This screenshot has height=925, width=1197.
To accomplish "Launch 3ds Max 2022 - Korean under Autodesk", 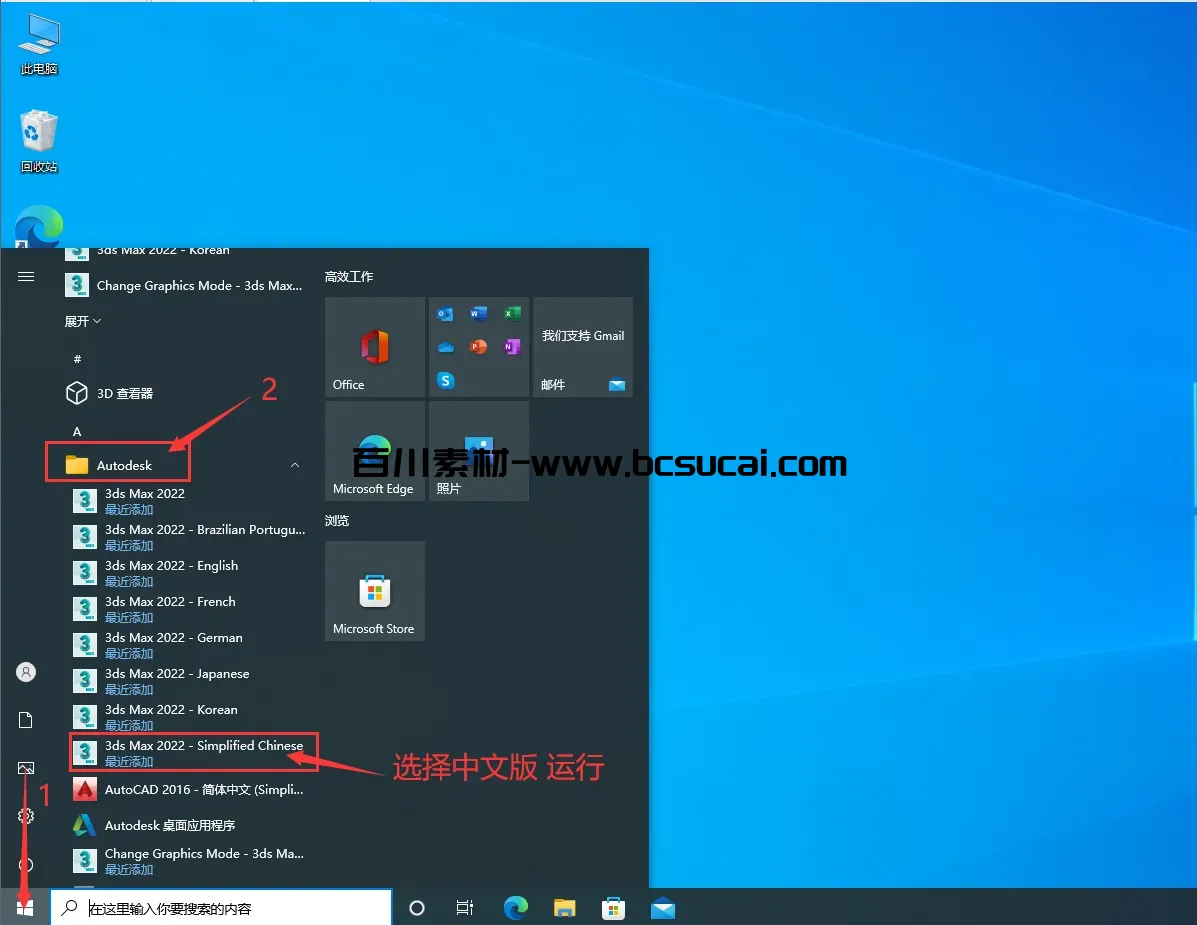I will 189,716.
